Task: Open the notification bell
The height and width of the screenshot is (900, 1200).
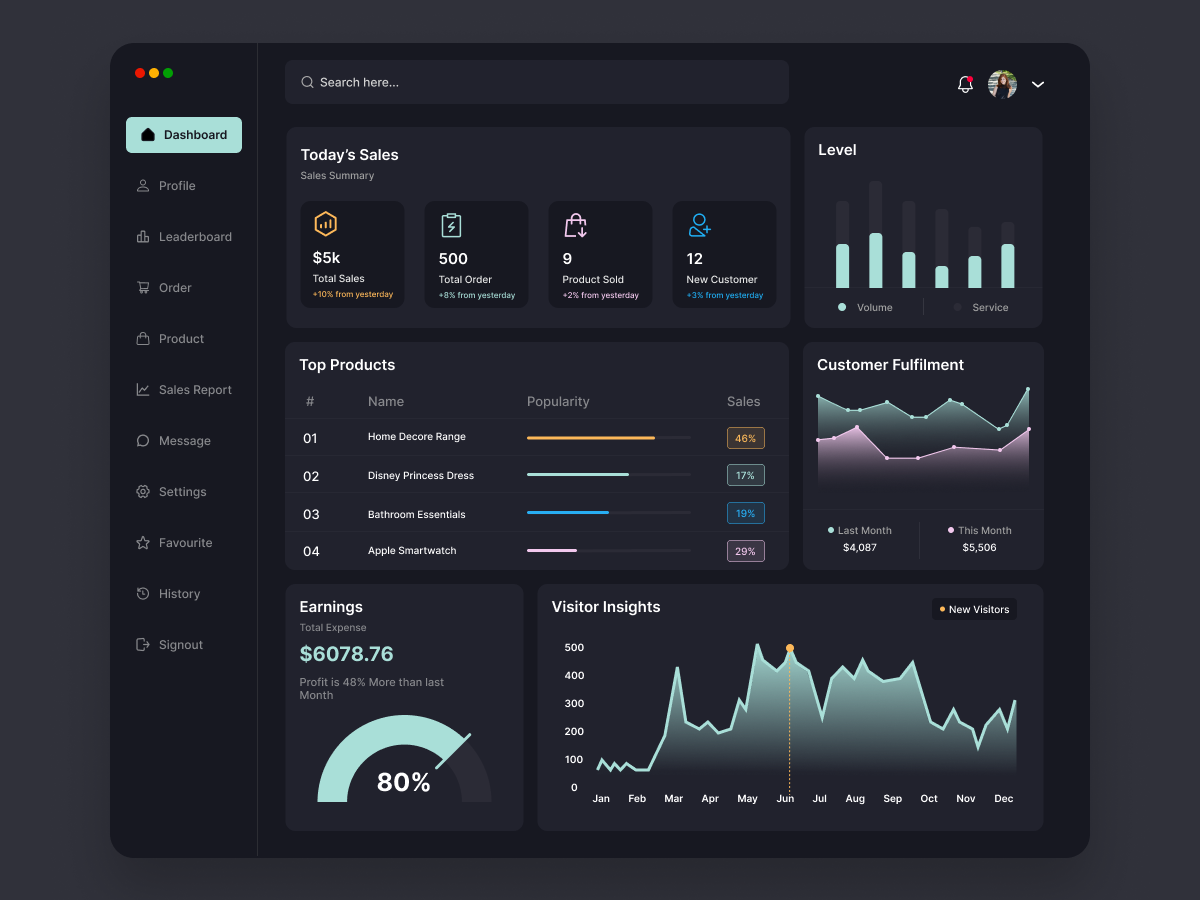Action: (x=964, y=84)
